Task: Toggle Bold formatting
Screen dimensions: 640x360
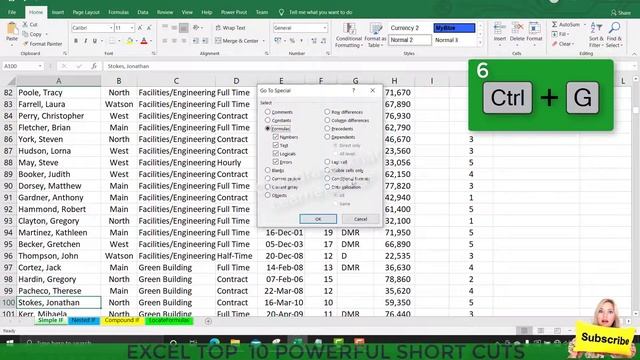Action: point(76,41)
